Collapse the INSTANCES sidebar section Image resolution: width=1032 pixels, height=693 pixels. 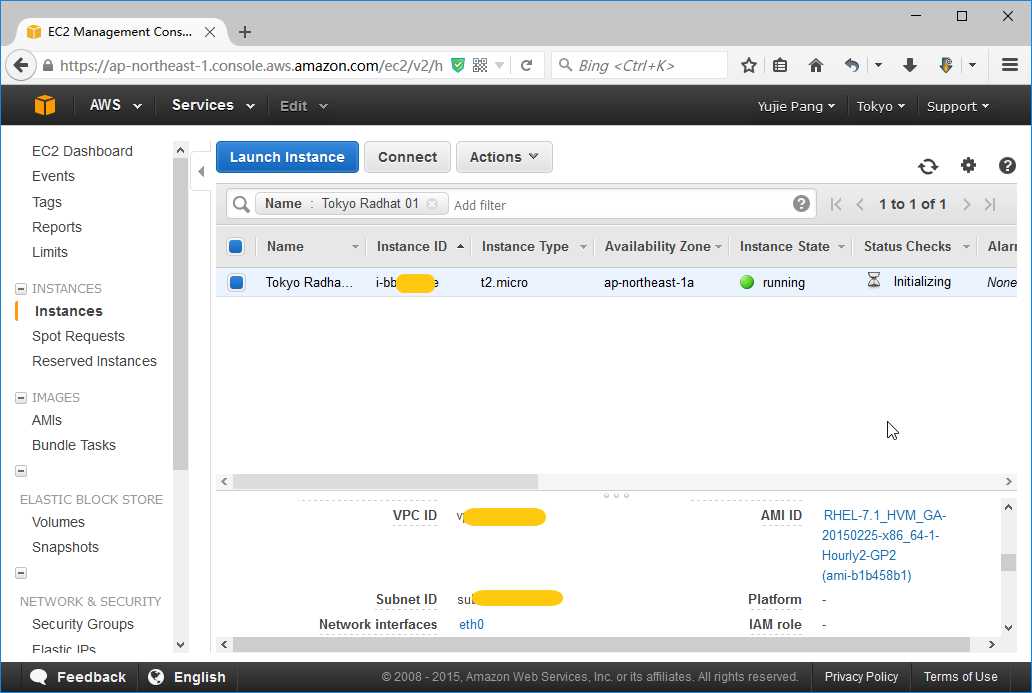click(21, 289)
